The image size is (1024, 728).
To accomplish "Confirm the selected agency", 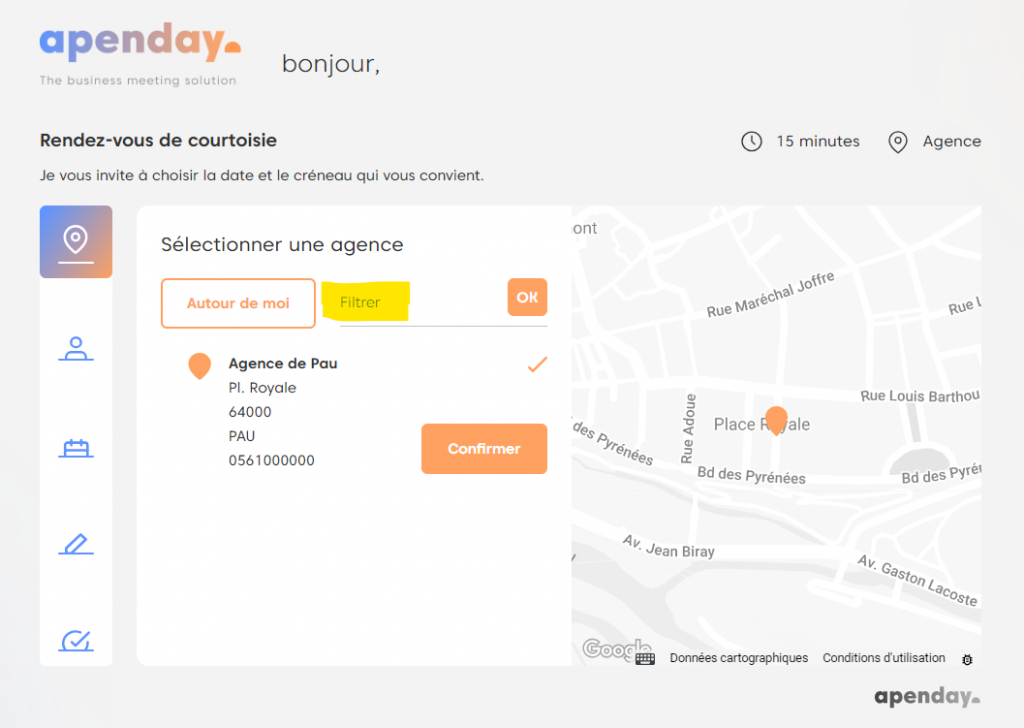I will point(484,449).
